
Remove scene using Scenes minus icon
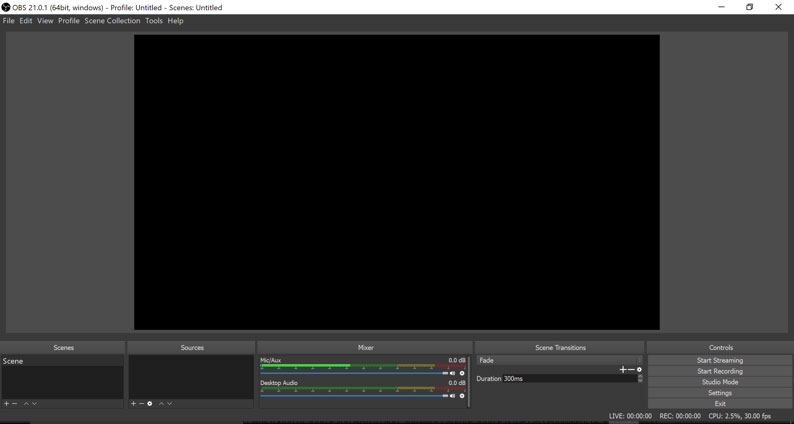[15, 404]
